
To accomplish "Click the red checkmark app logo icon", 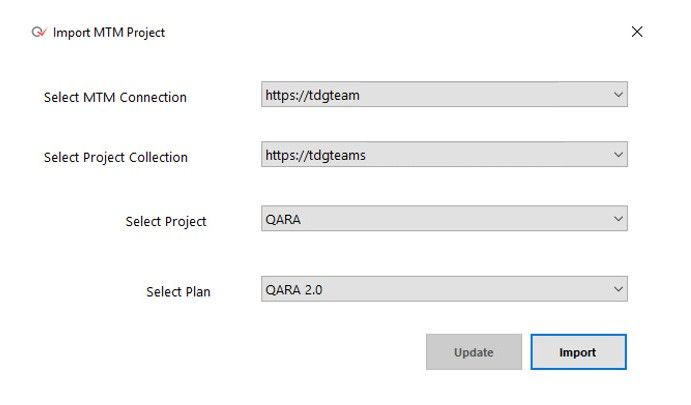I will [x=39, y=32].
